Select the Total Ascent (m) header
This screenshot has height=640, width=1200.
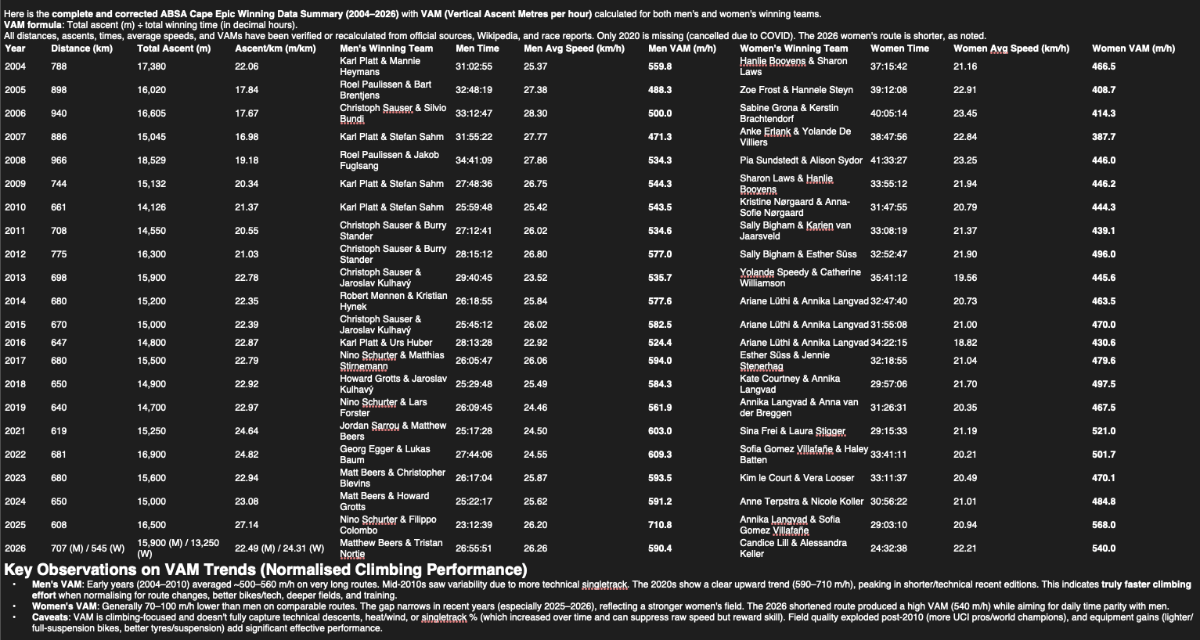(173, 48)
